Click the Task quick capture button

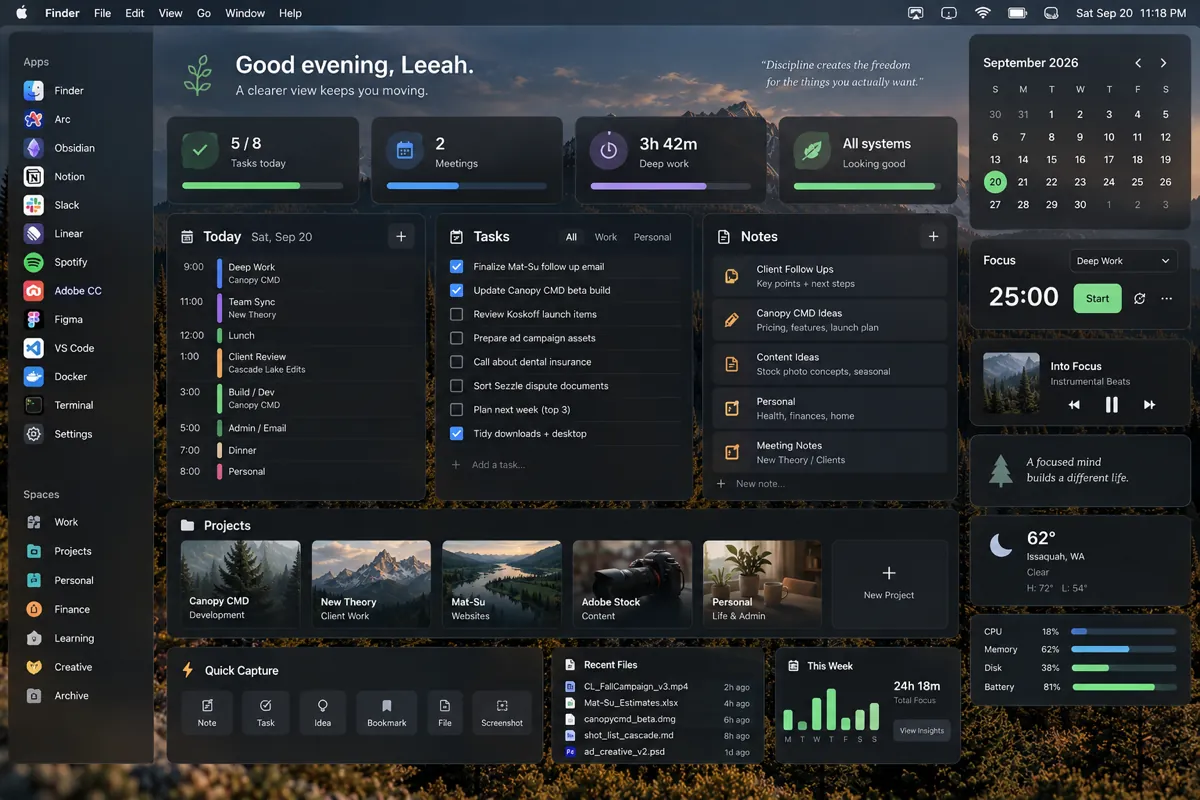click(265, 713)
